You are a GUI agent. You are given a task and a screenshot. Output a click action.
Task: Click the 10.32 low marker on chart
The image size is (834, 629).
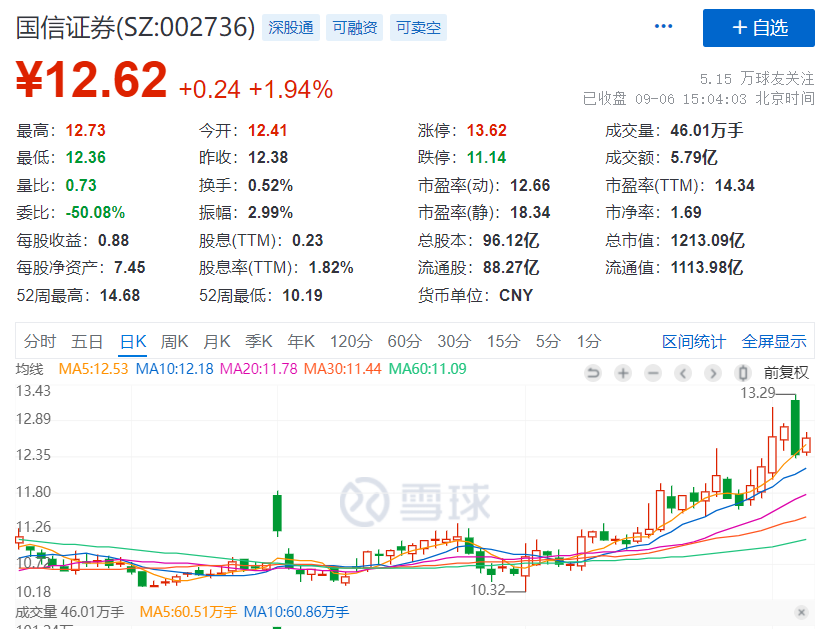[488, 590]
